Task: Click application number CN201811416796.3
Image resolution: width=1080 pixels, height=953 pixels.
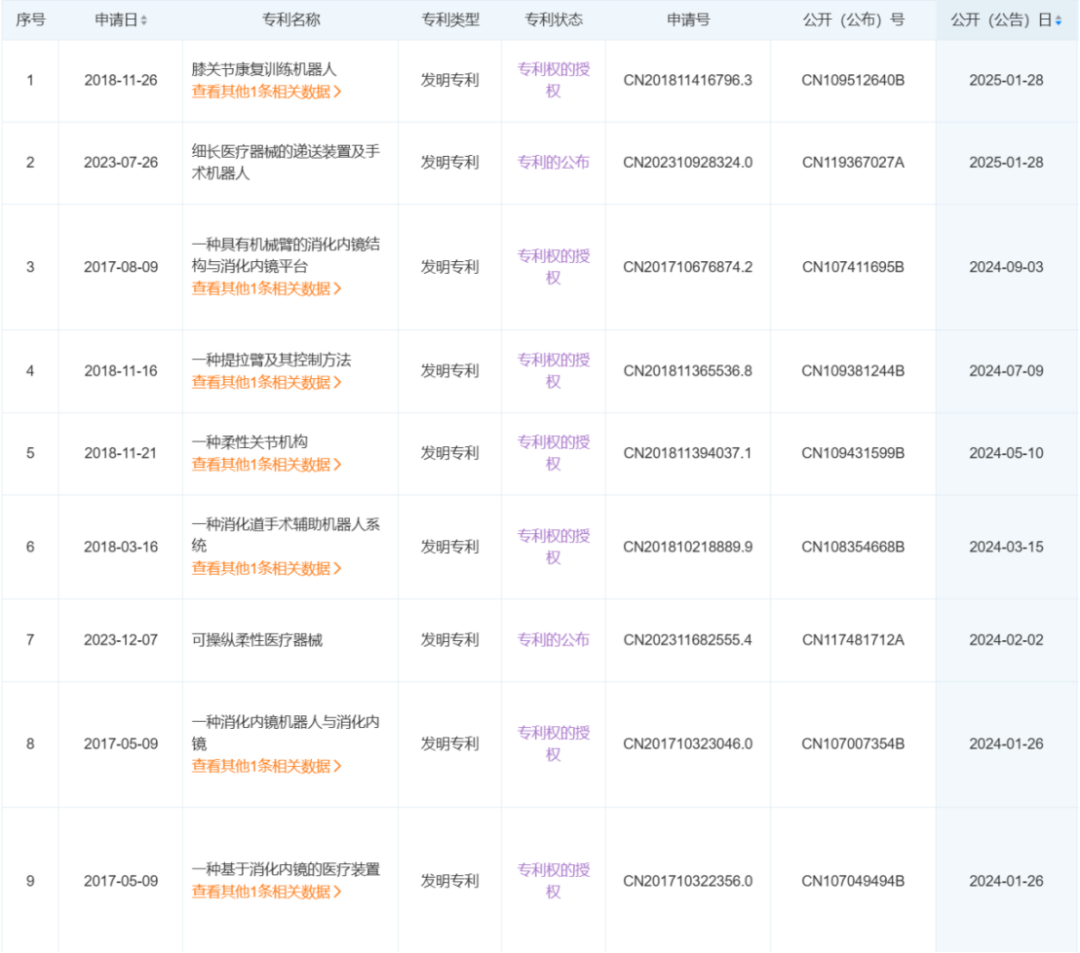Action: pos(688,81)
